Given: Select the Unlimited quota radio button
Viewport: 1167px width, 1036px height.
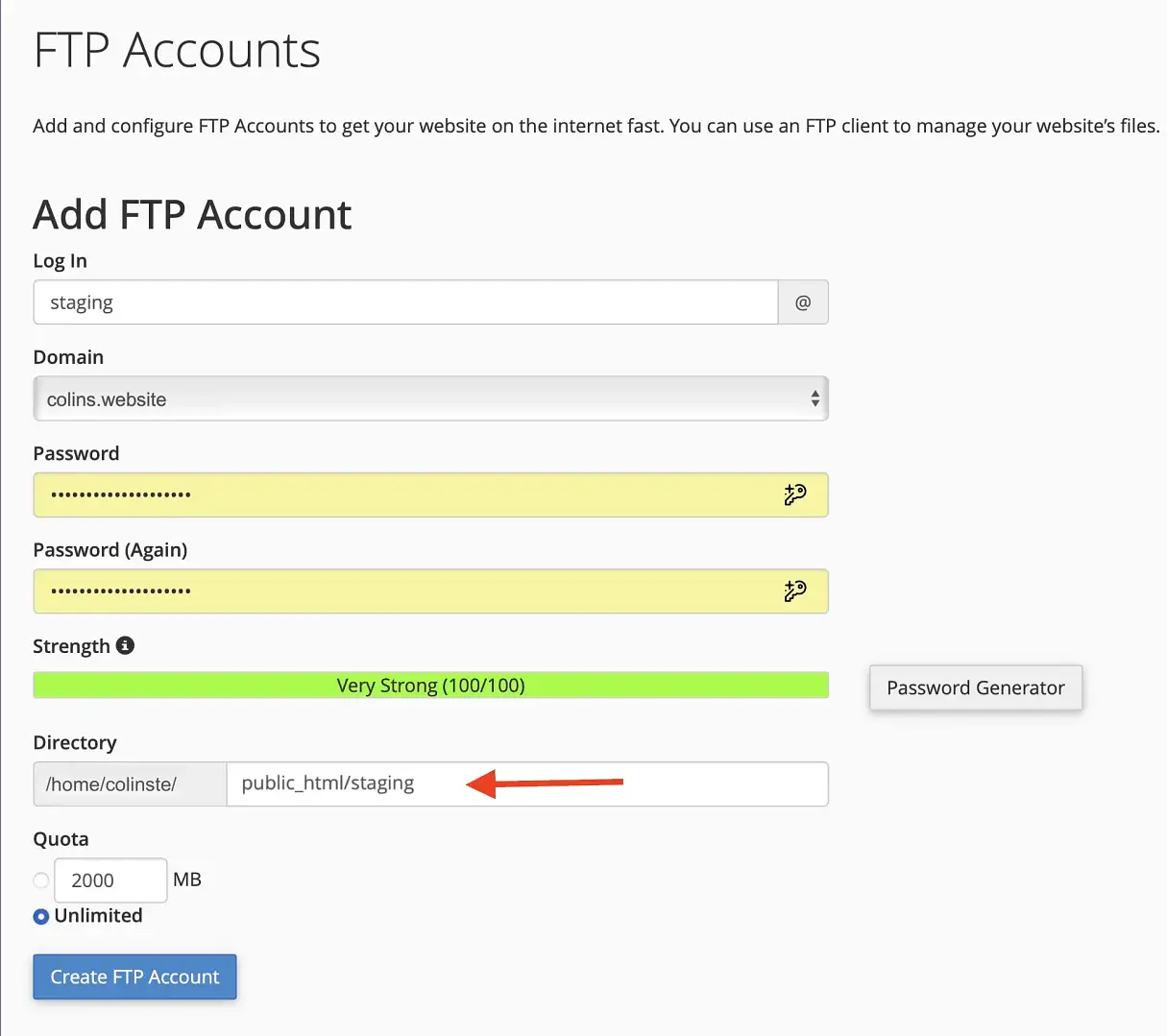Looking at the screenshot, I should coord(40,916).
